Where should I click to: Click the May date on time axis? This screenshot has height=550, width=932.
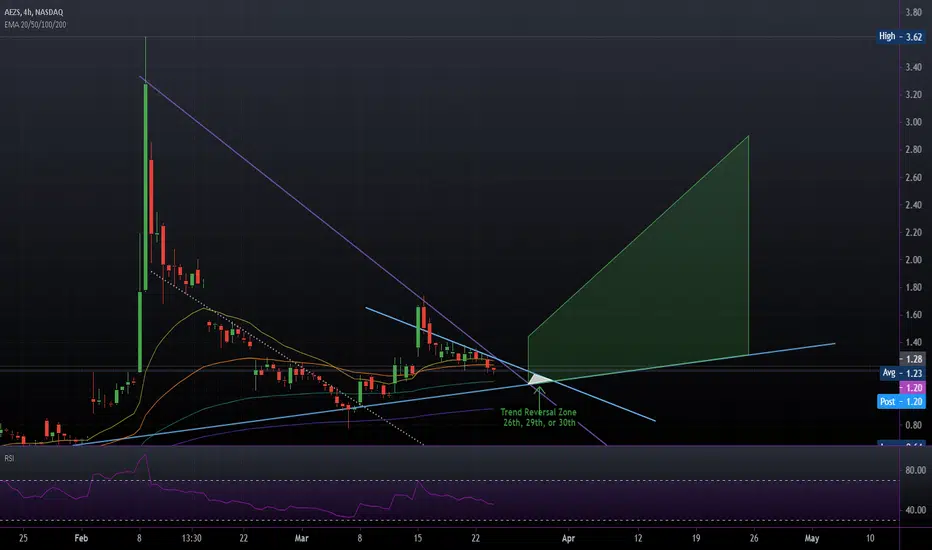811,538
